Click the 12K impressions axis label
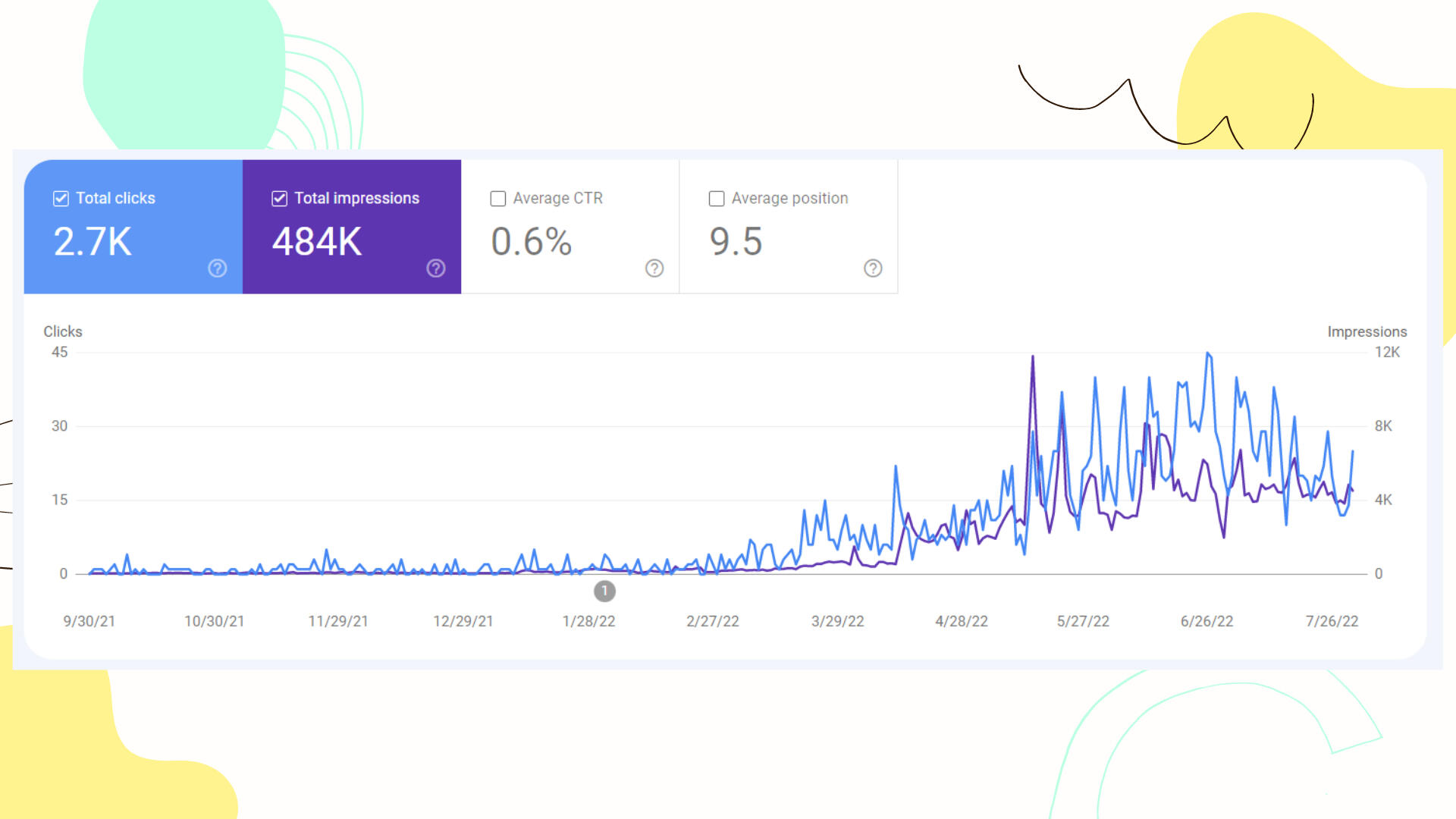1456x819 pixels. point(1387,352)
